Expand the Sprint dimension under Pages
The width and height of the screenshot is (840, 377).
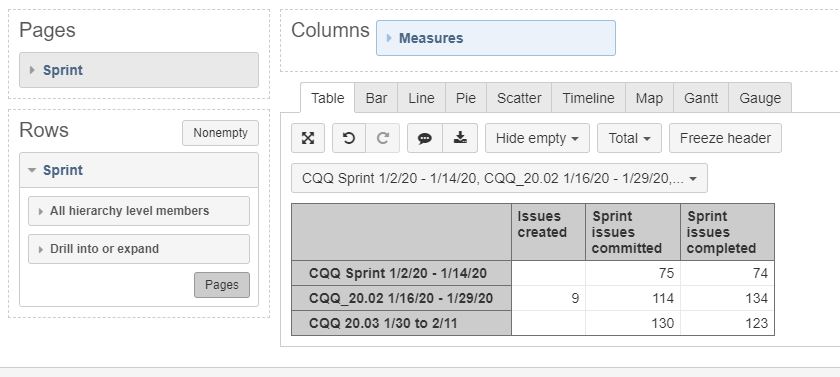pos(139,70)
